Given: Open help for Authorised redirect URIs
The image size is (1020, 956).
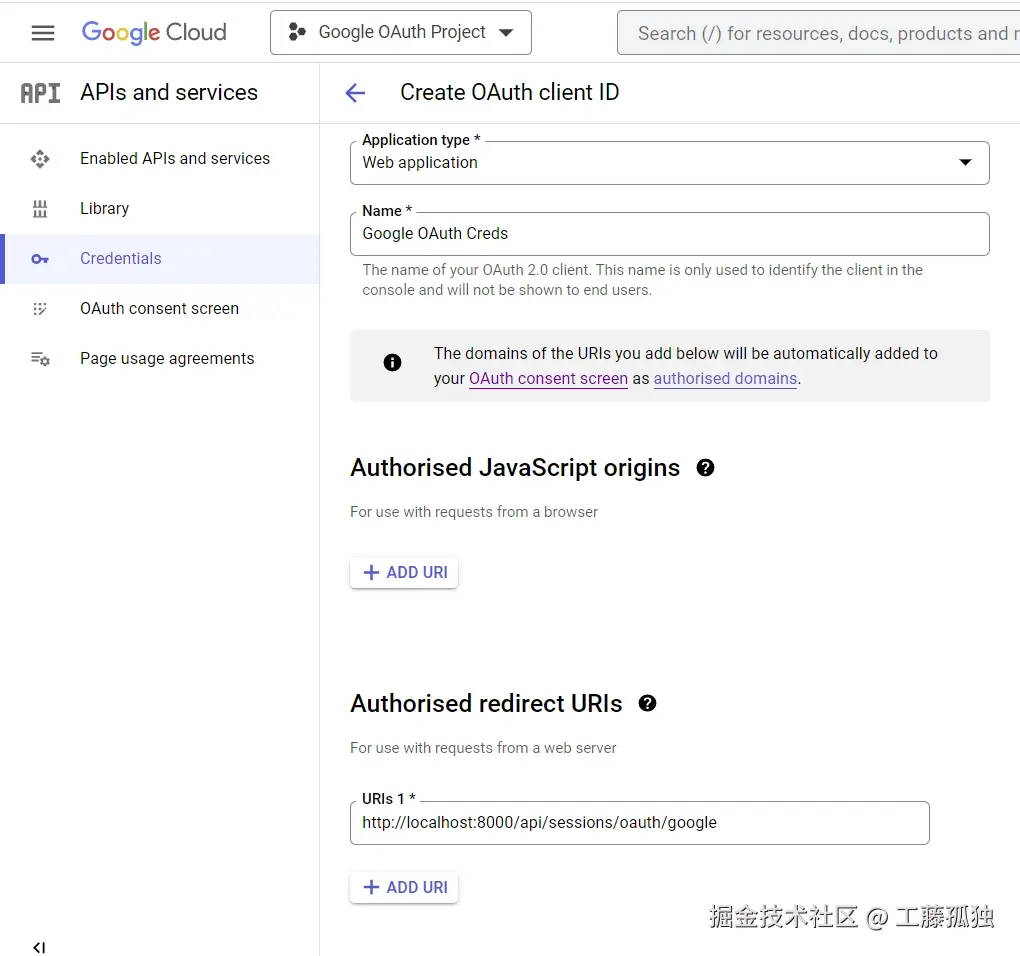Looking at the screenshot, I should 647,703.
